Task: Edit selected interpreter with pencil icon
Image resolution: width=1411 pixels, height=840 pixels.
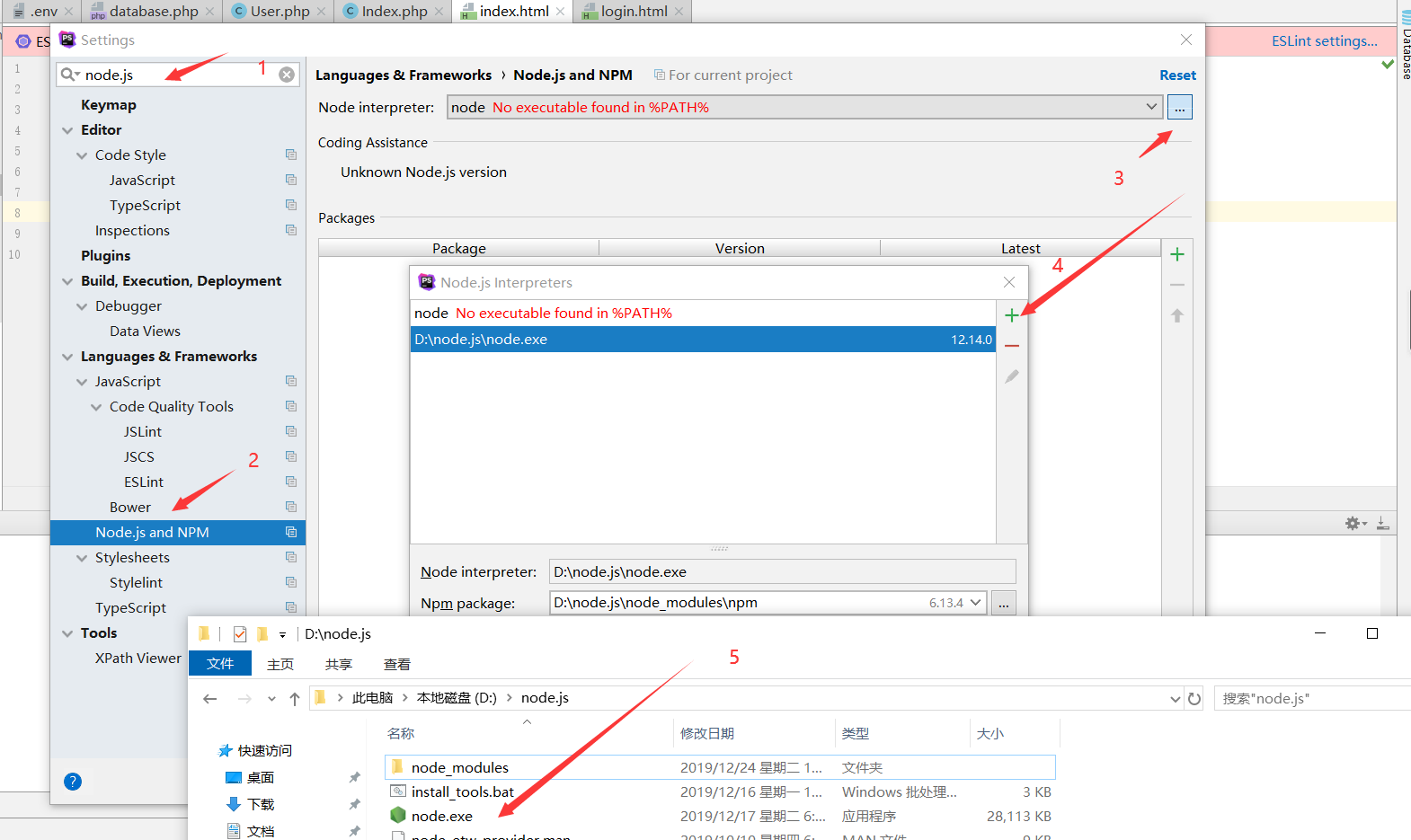Action: 1012,376
